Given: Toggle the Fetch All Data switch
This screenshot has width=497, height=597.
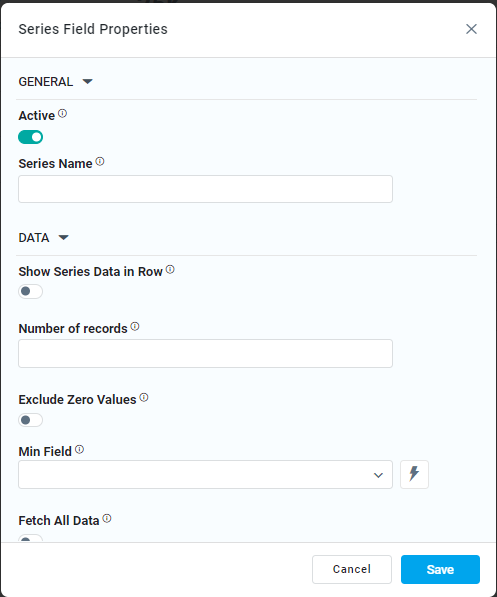Looking at the screenshot, I should coord(30,538).
